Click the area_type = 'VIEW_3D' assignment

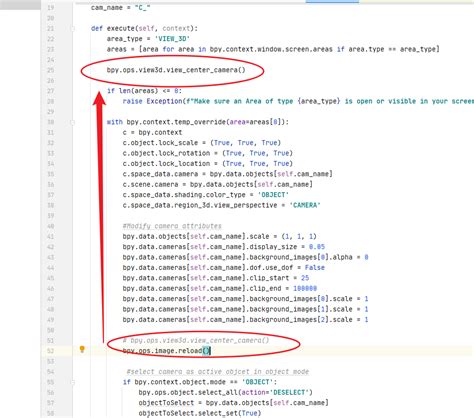coord(148,39)
